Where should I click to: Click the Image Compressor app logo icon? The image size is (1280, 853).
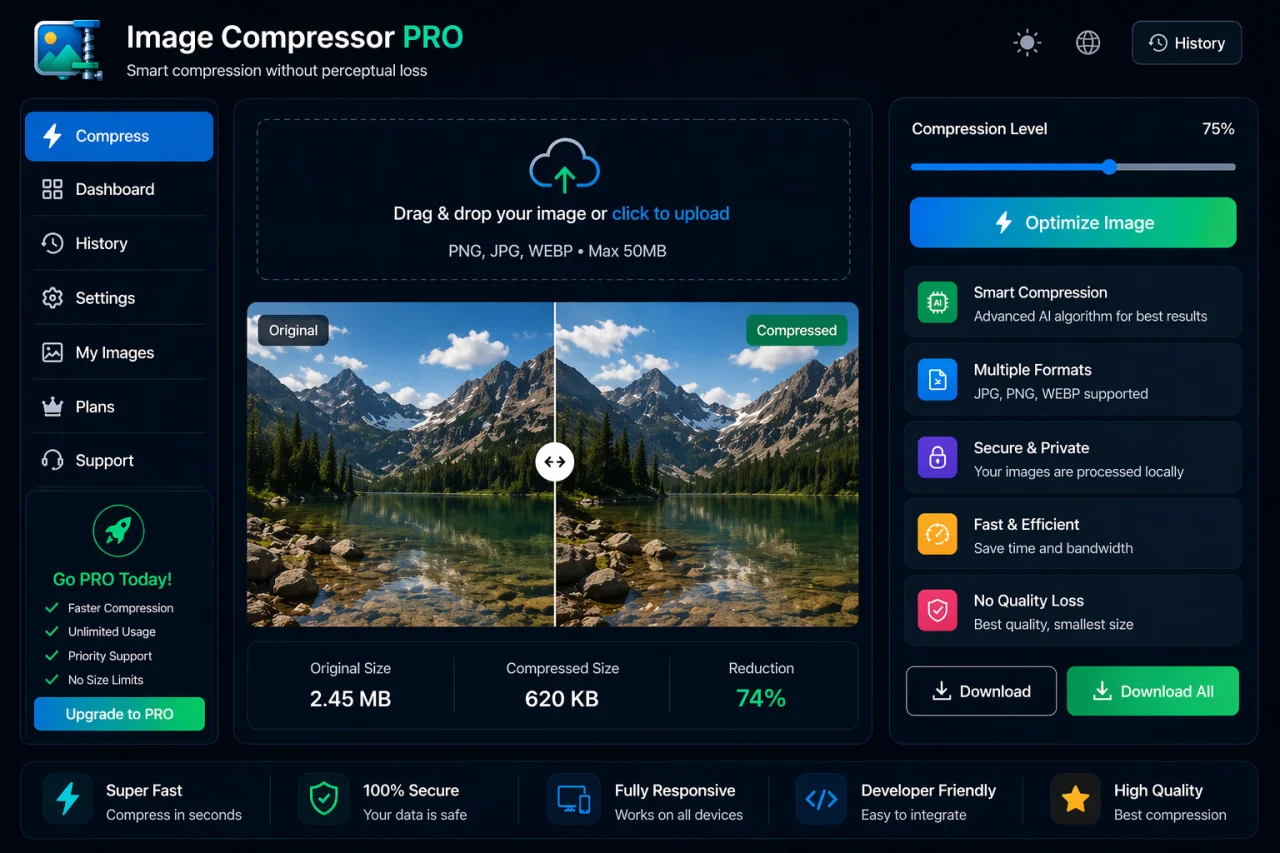point(69,49)
